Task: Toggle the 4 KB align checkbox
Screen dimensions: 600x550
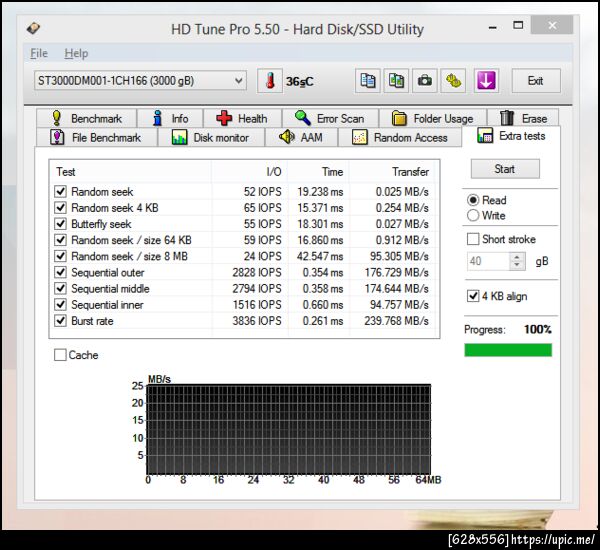Action: tap(473, 296)
